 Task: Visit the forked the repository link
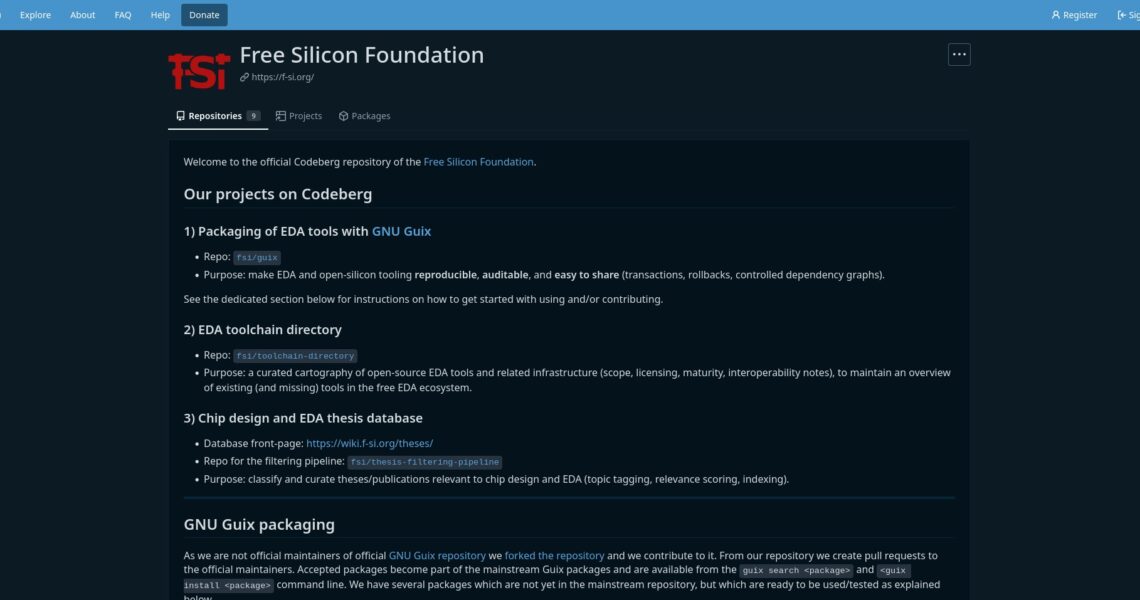[x=553, y=555]
